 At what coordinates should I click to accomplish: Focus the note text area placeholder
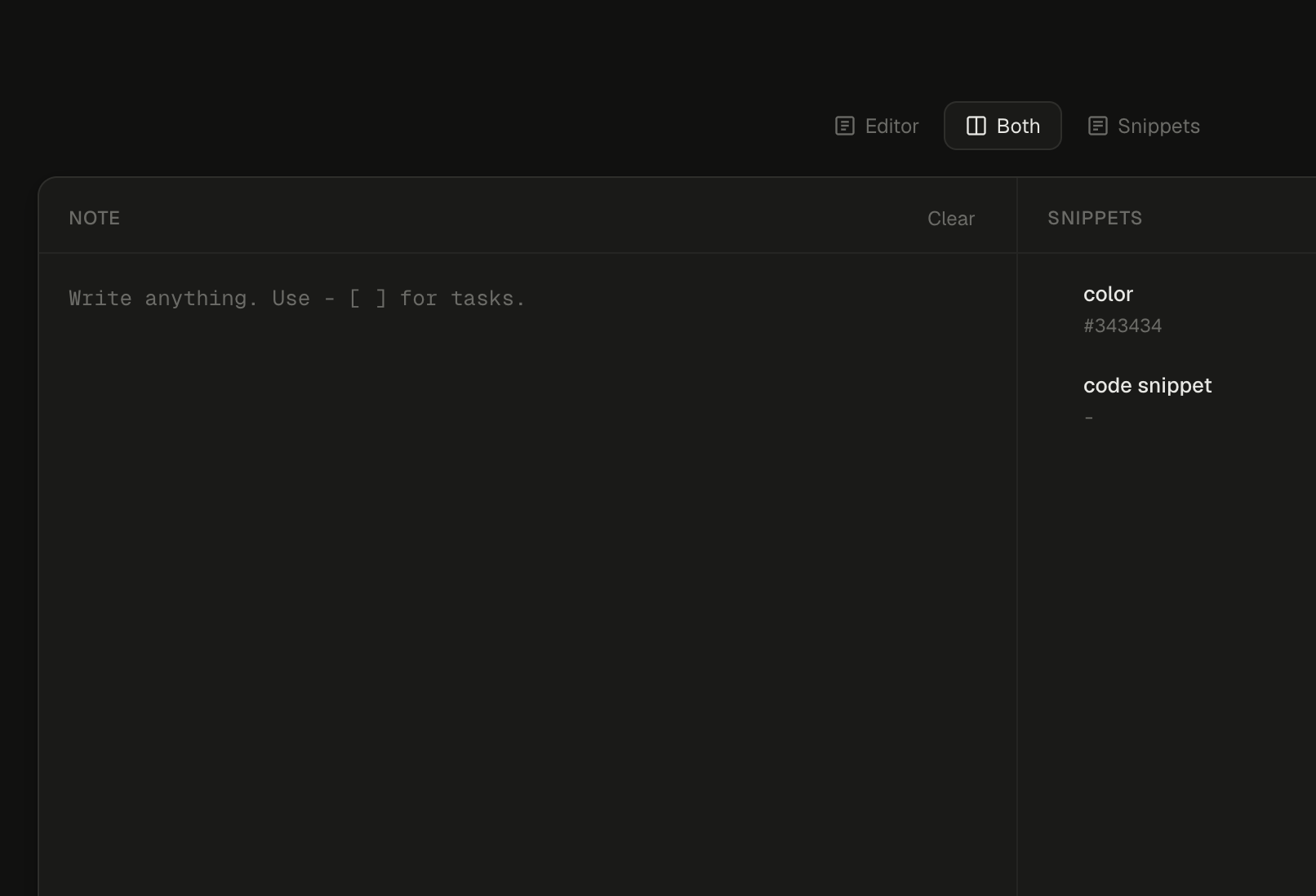[297, 299]
